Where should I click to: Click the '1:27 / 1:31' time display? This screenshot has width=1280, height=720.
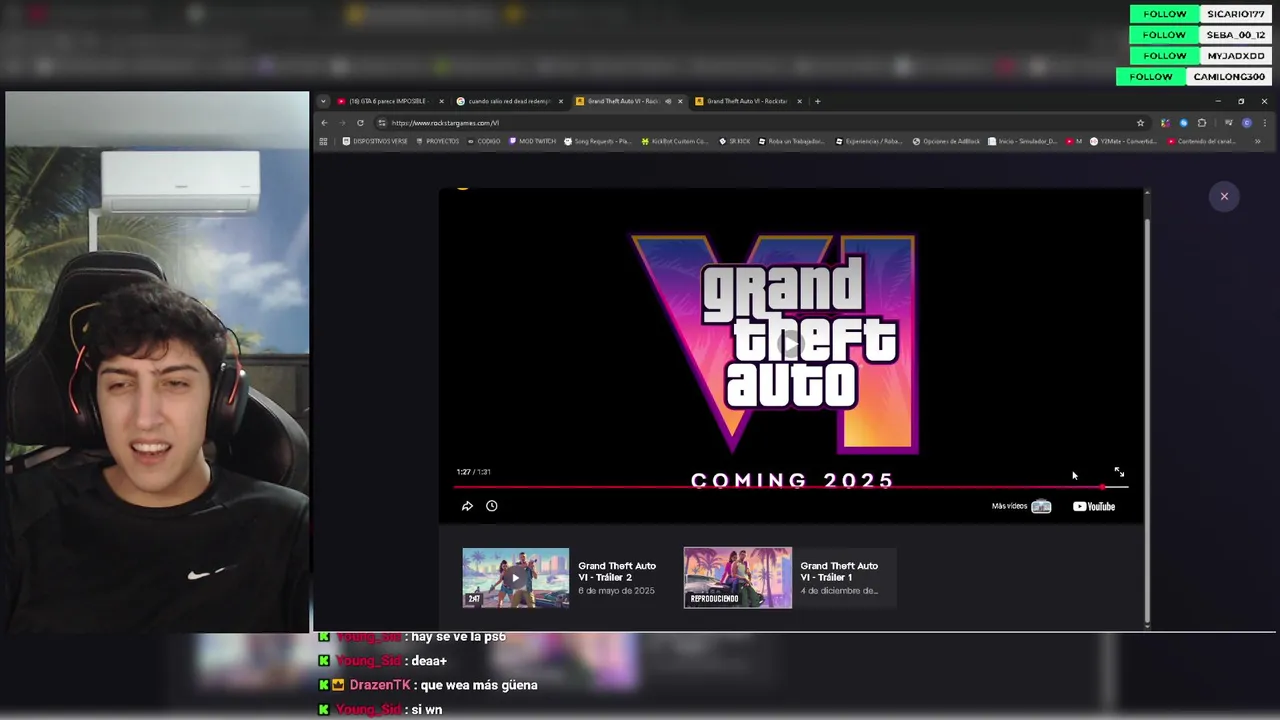pos(473,472)
